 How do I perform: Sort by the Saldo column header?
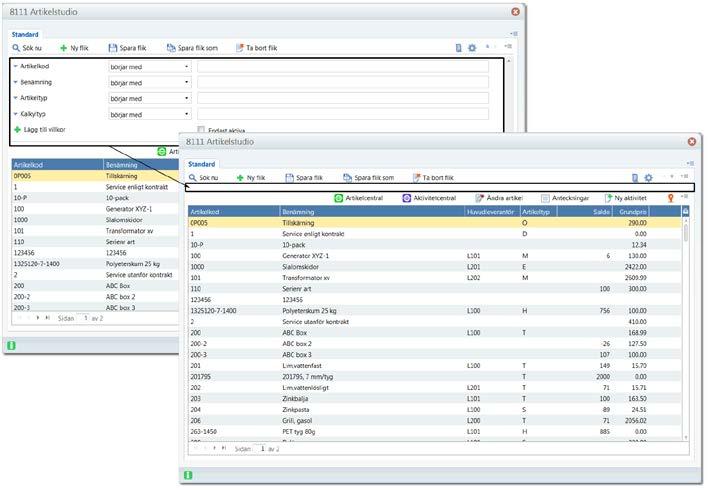tap(585, 211)
